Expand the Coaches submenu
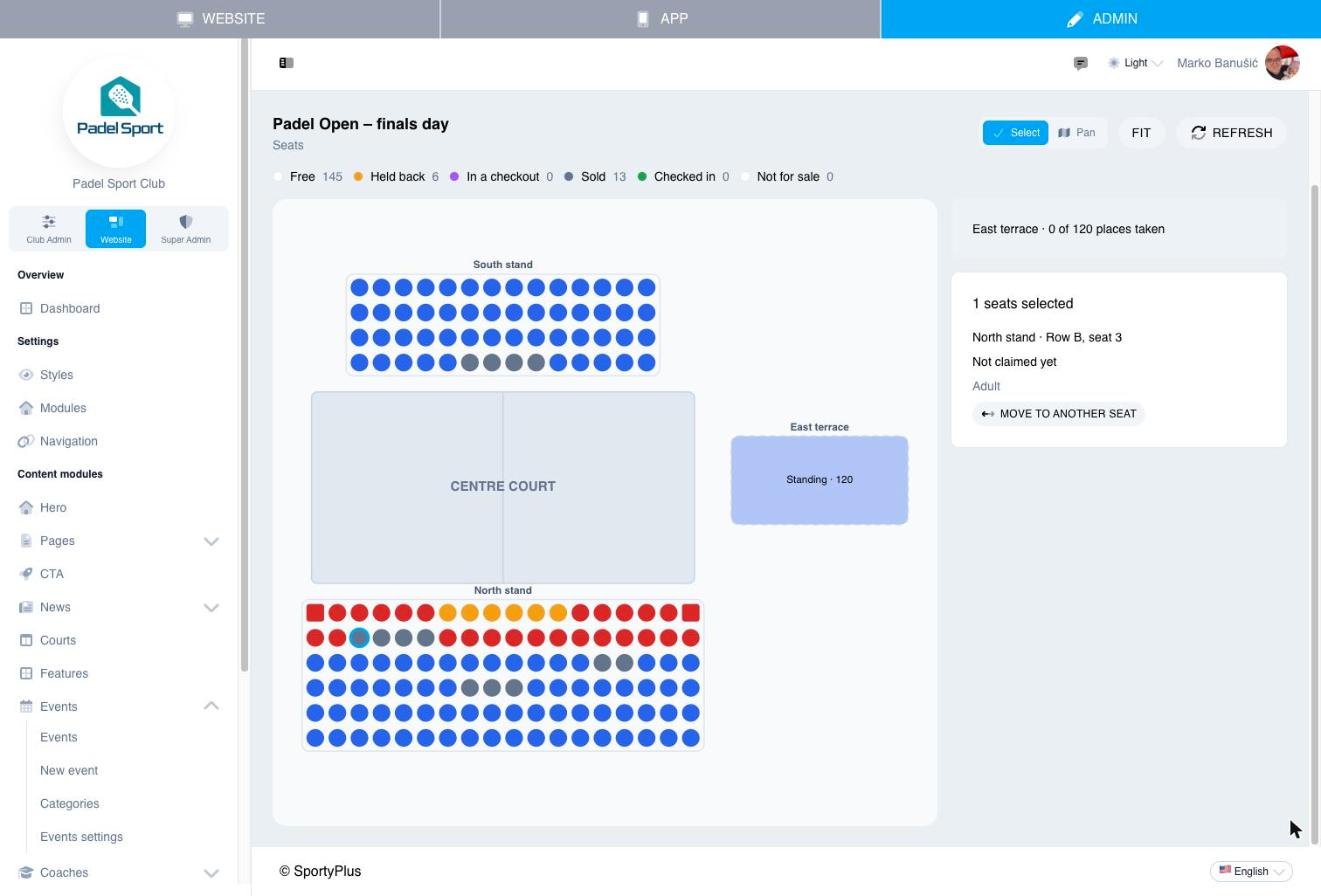This screenshot has height=896, width=1321. (211, 873)
